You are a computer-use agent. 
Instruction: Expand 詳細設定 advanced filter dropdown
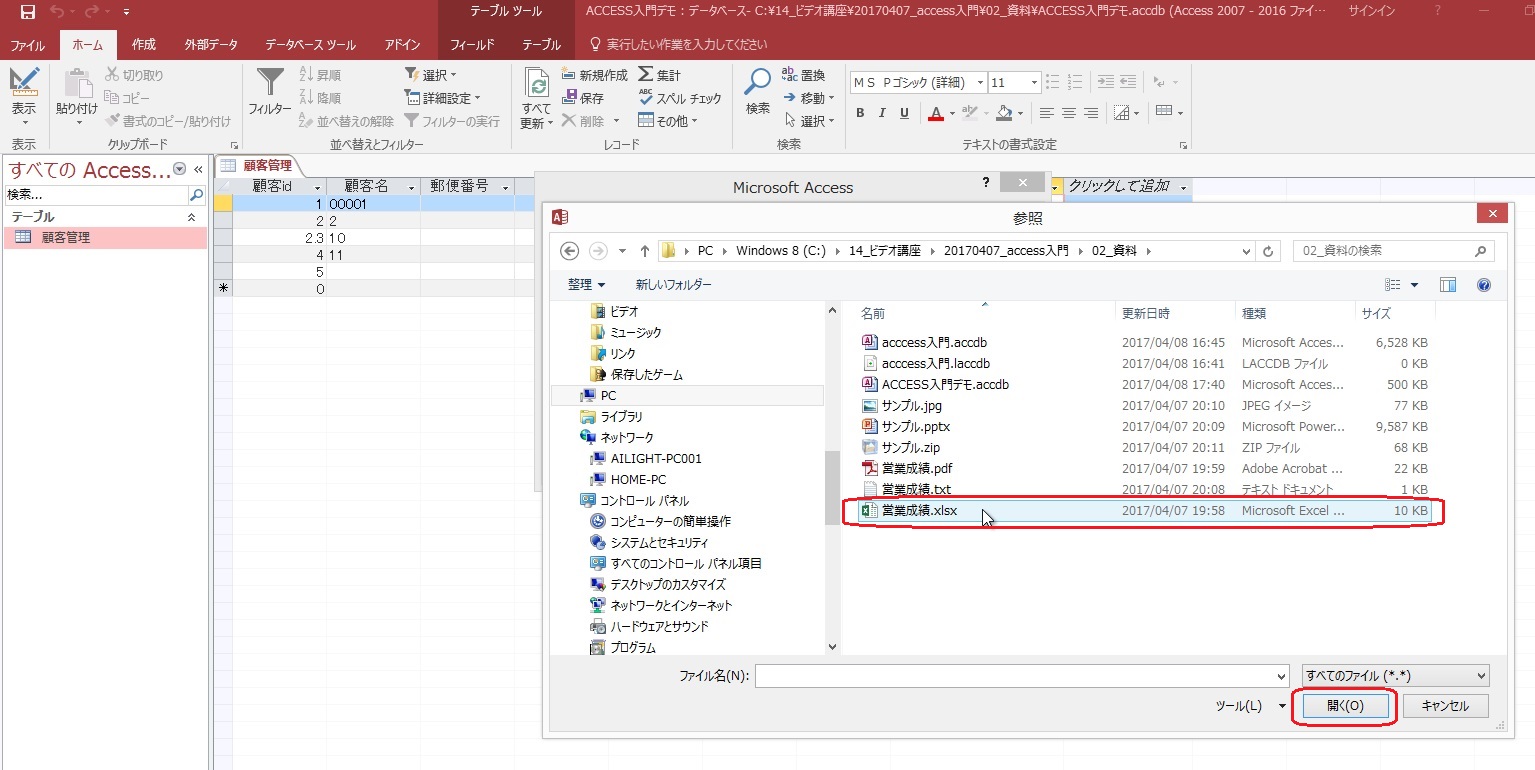point(443,98)
